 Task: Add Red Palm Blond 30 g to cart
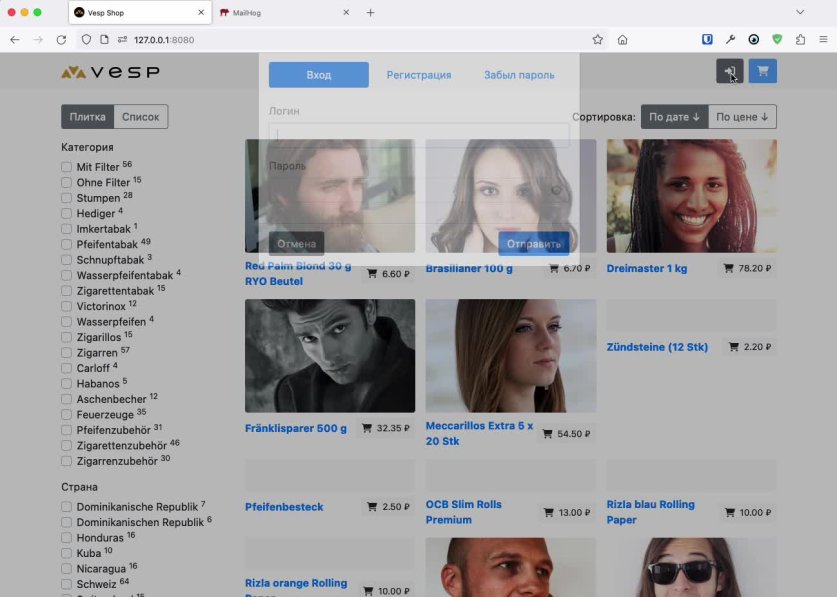[x=388, y=274]
